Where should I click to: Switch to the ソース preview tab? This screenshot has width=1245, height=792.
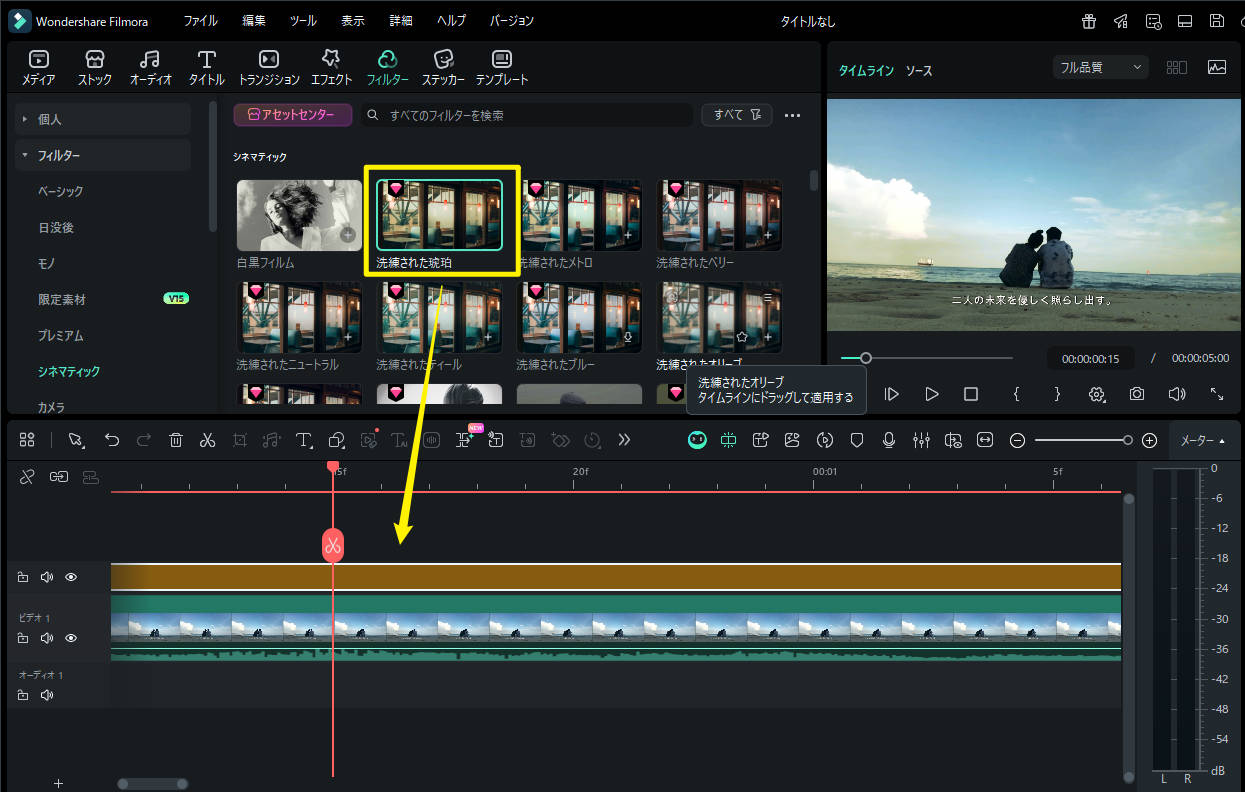click(918, 71)
